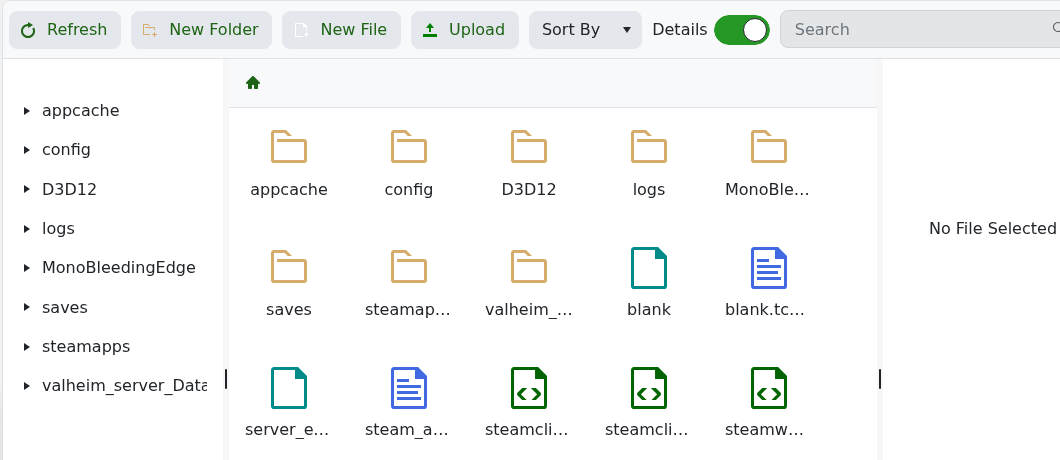Screen dimensions: 1060x460
Task: Open the appcache folder icon in grid
Action: 289,147
